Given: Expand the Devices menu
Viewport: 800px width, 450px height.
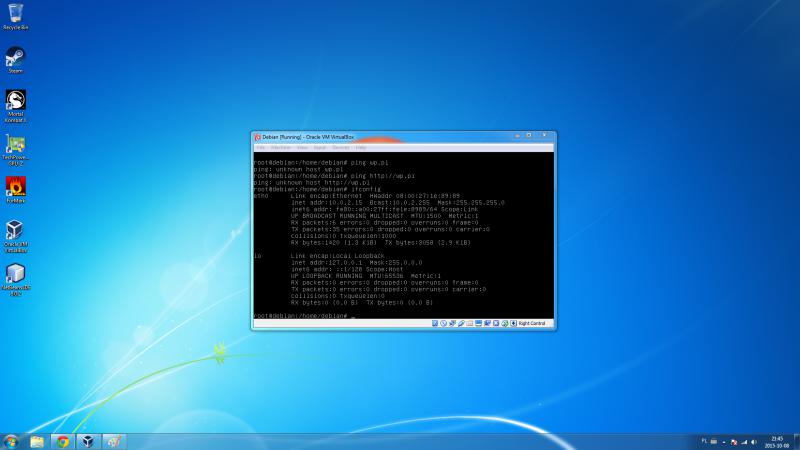Looking at the screenshot, I should click(341, 147).
